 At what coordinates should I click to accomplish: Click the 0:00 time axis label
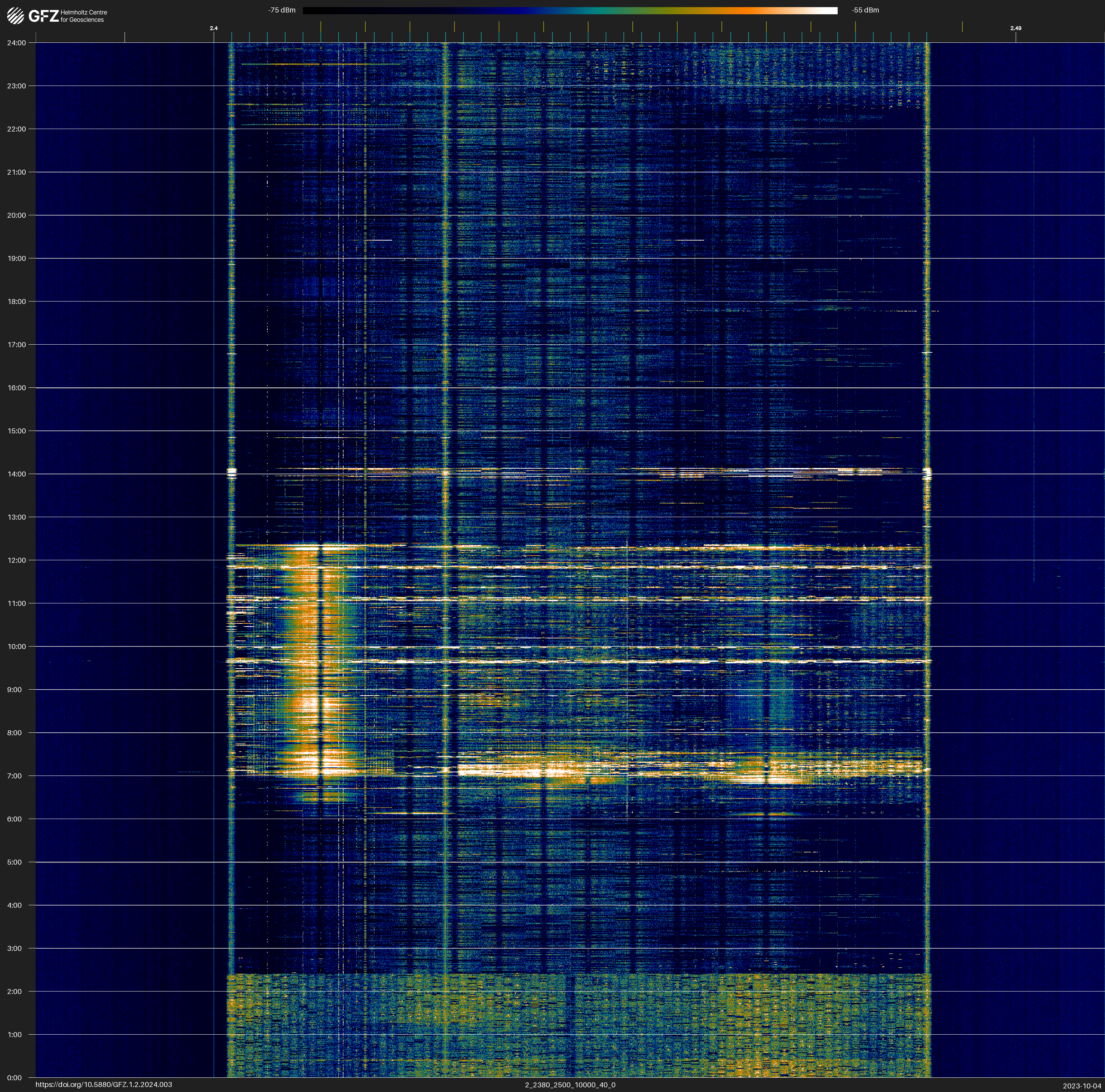pos(15,1078)
